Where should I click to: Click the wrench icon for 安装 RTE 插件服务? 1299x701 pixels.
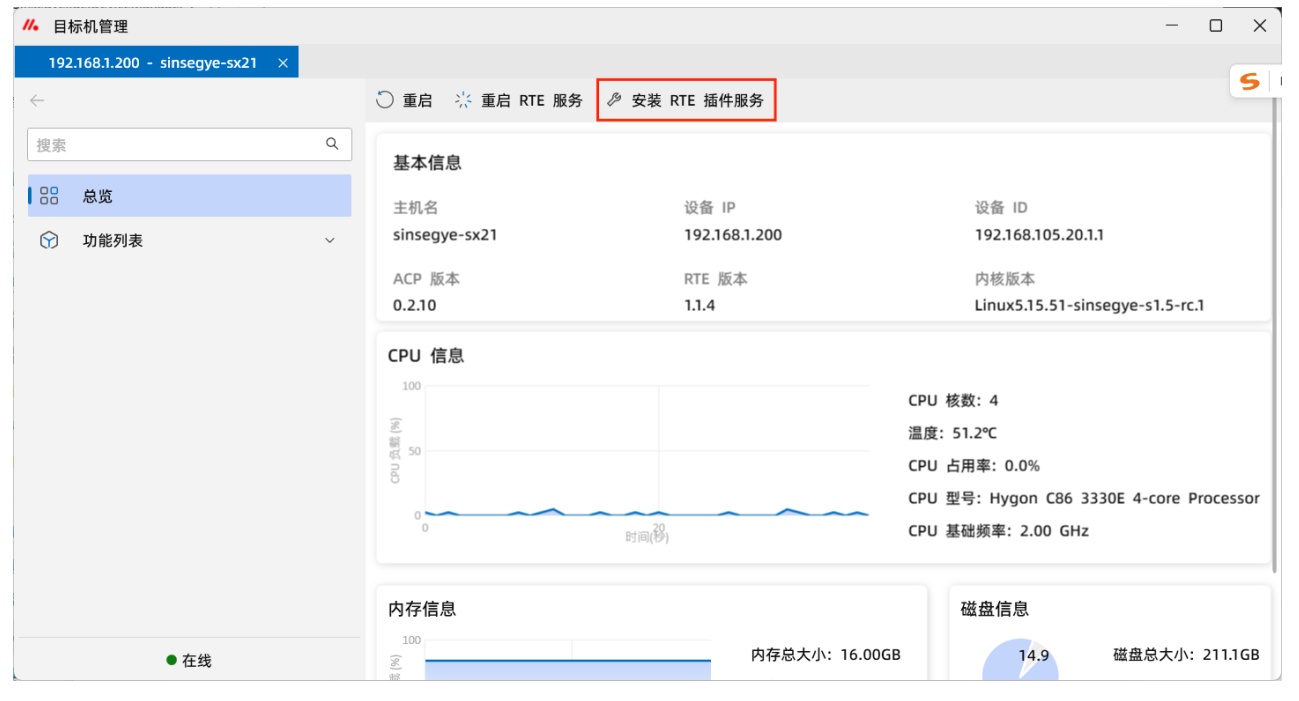[x=614, y=100]
